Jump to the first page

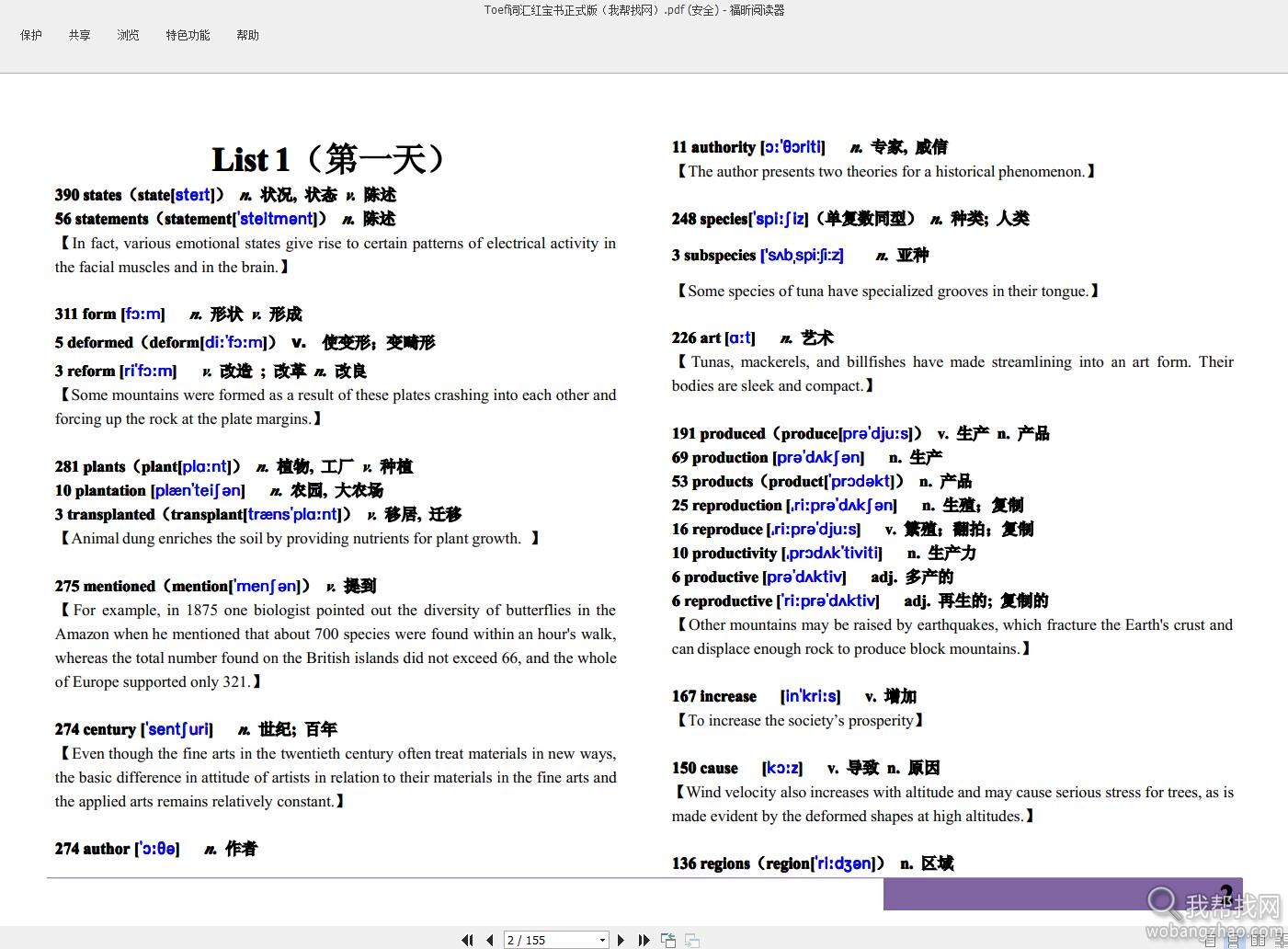click(x=467, y=940)
